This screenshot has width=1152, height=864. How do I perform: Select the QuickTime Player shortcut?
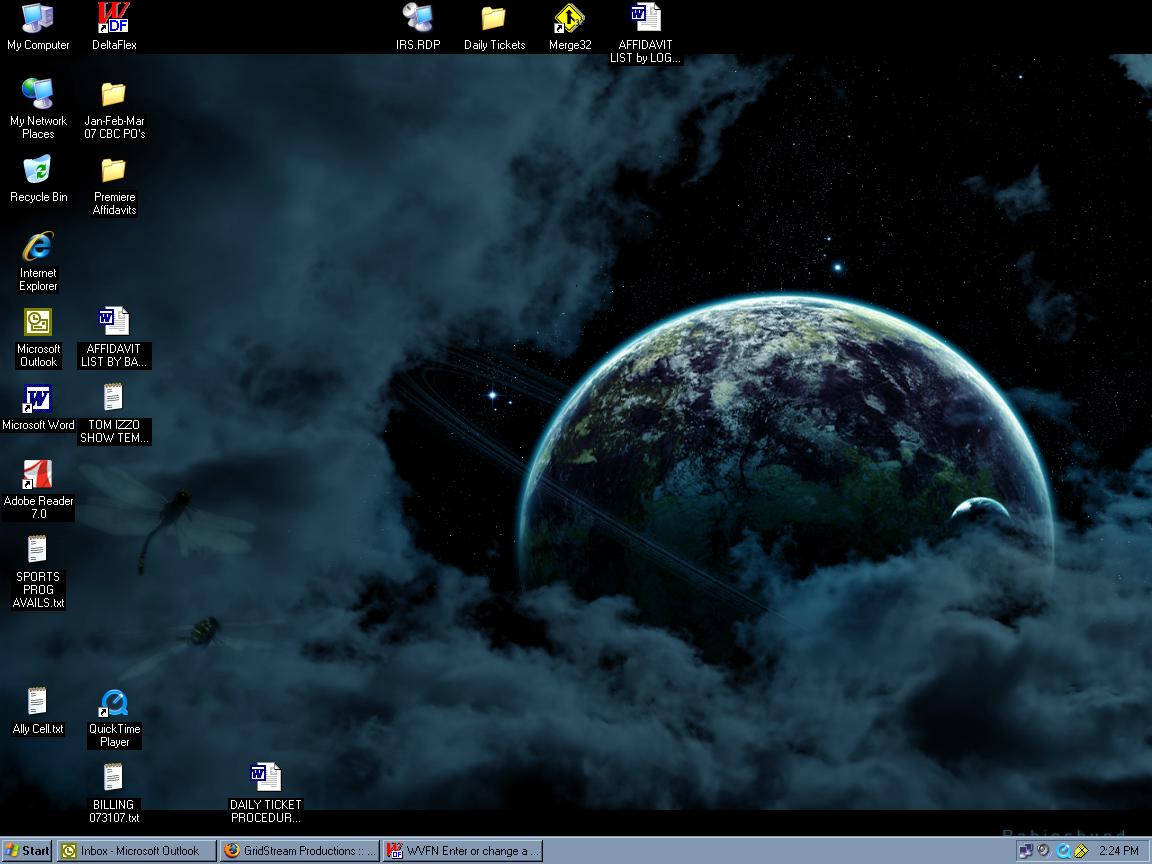[x=114, y=703]
